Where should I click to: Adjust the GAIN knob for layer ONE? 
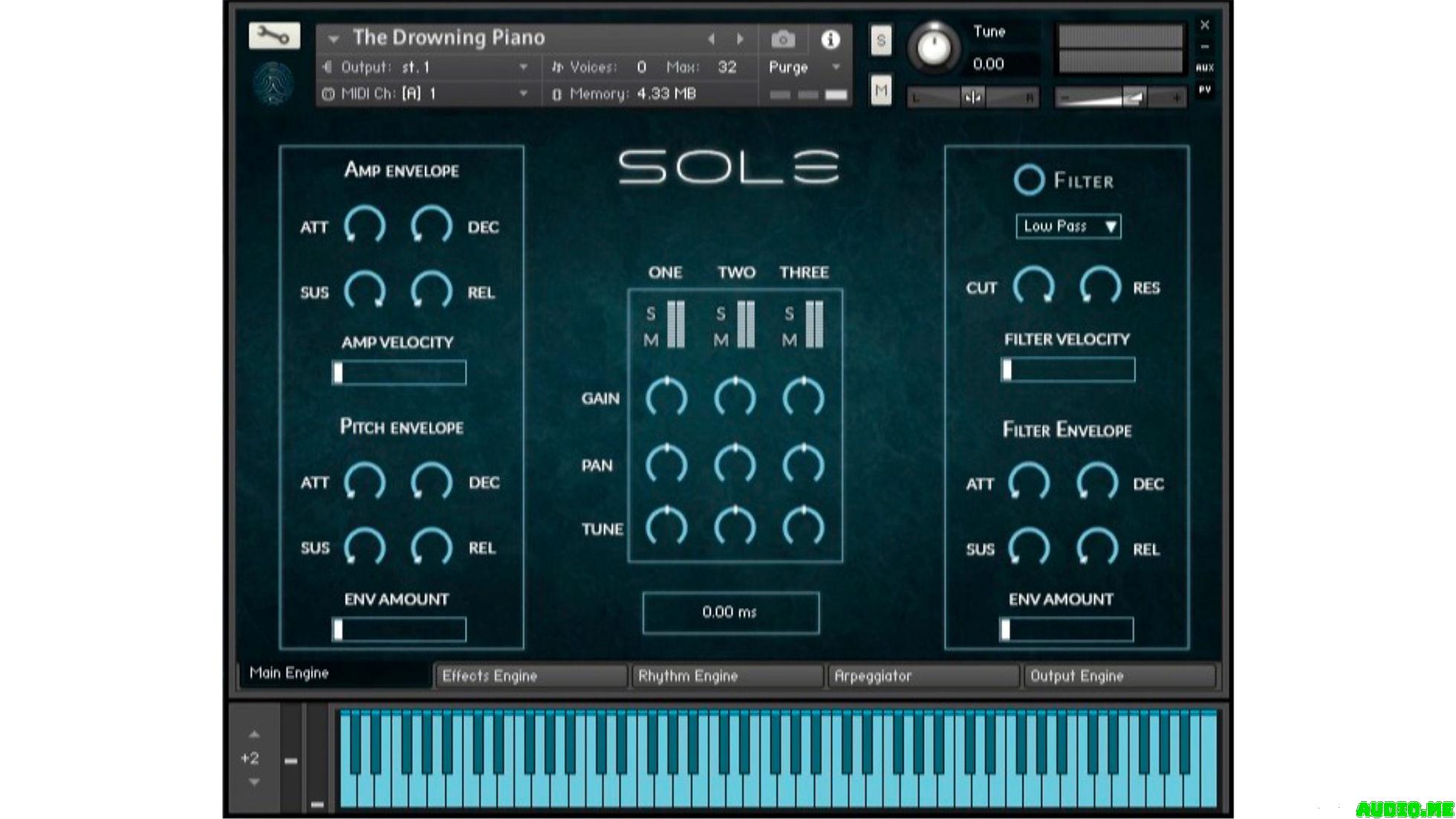click(x=666, y=398)
